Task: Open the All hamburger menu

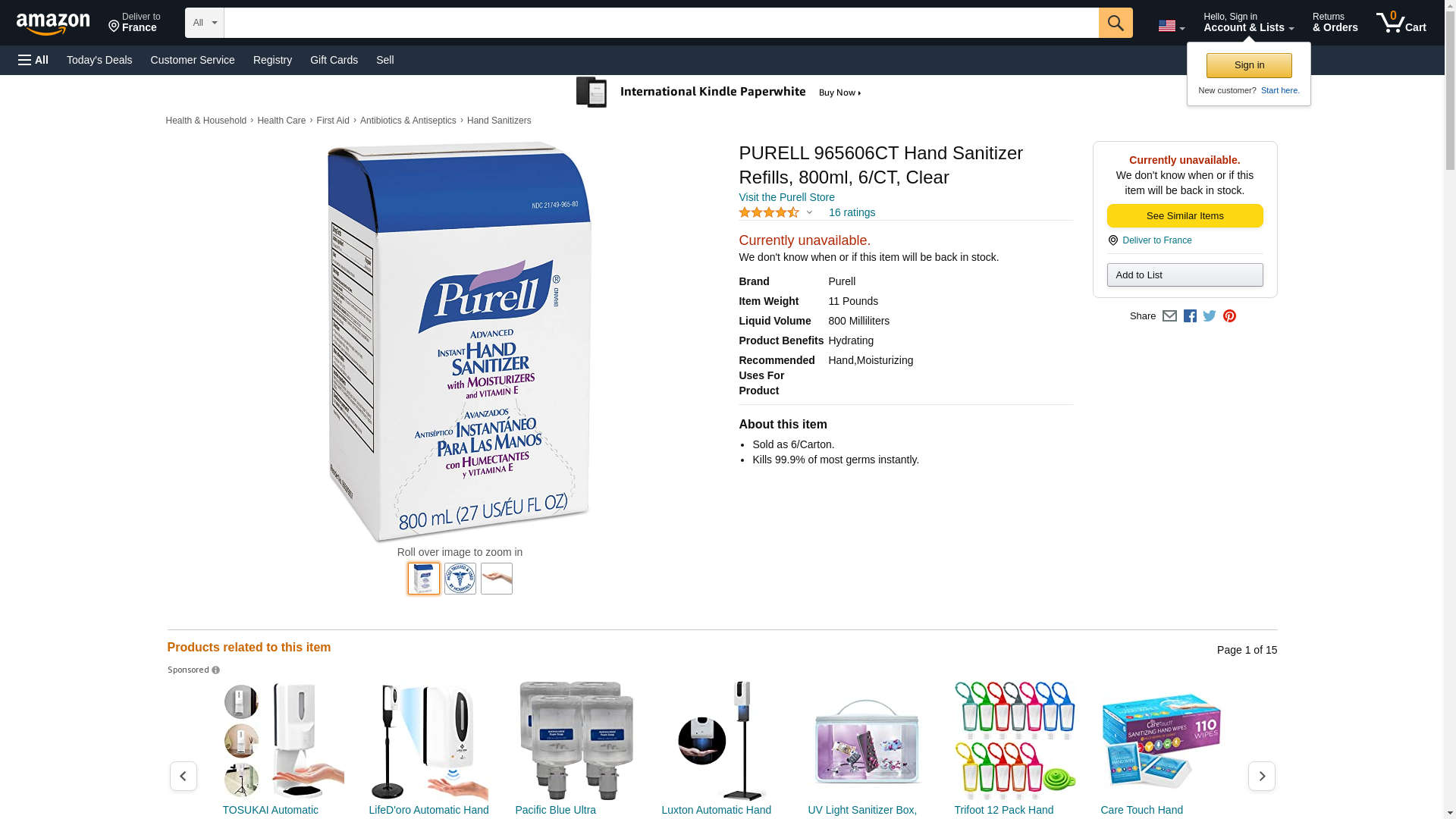Action: (33, 60)
